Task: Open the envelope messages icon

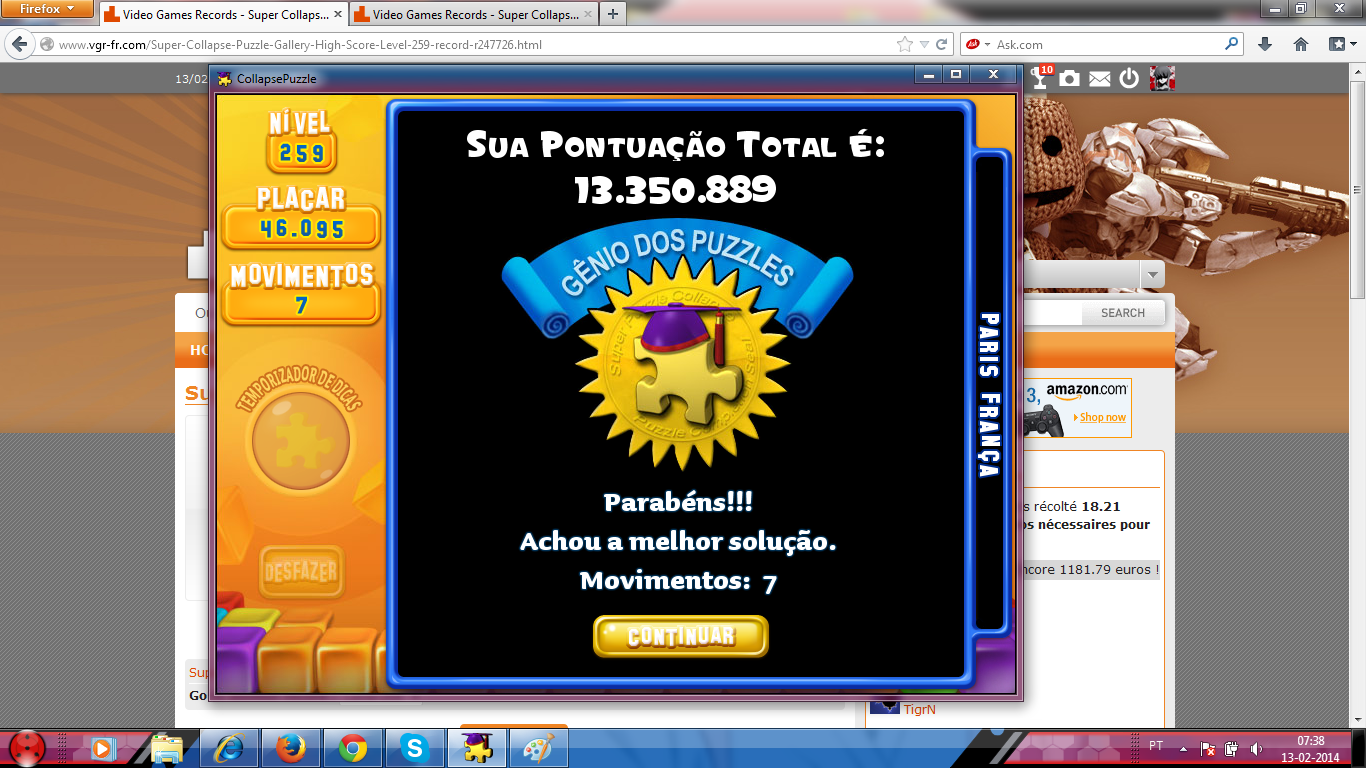Action: tap(1100, 78)
